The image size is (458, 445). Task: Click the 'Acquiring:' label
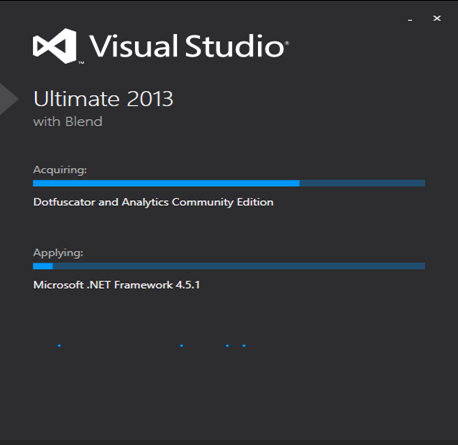(60, 170)
